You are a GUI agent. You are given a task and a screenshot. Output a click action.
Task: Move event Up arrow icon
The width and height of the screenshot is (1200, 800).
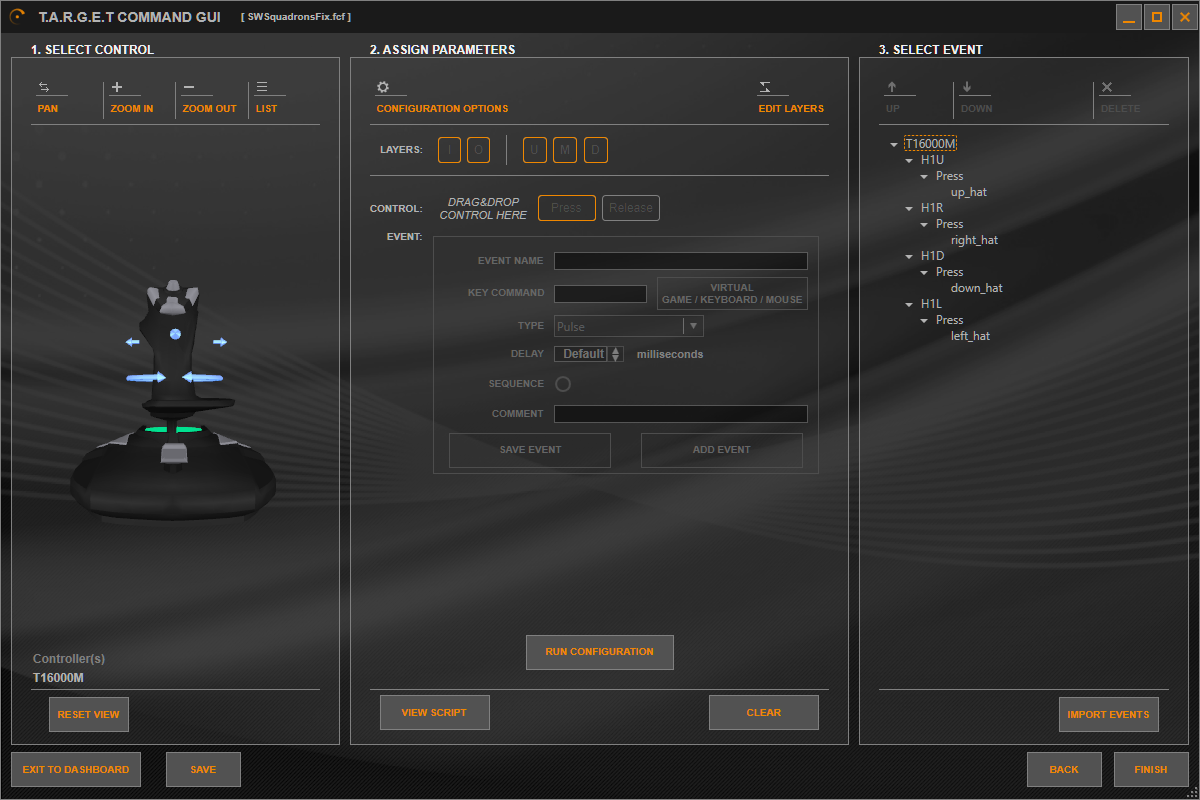pyautogui.click(x=892, y=87)
